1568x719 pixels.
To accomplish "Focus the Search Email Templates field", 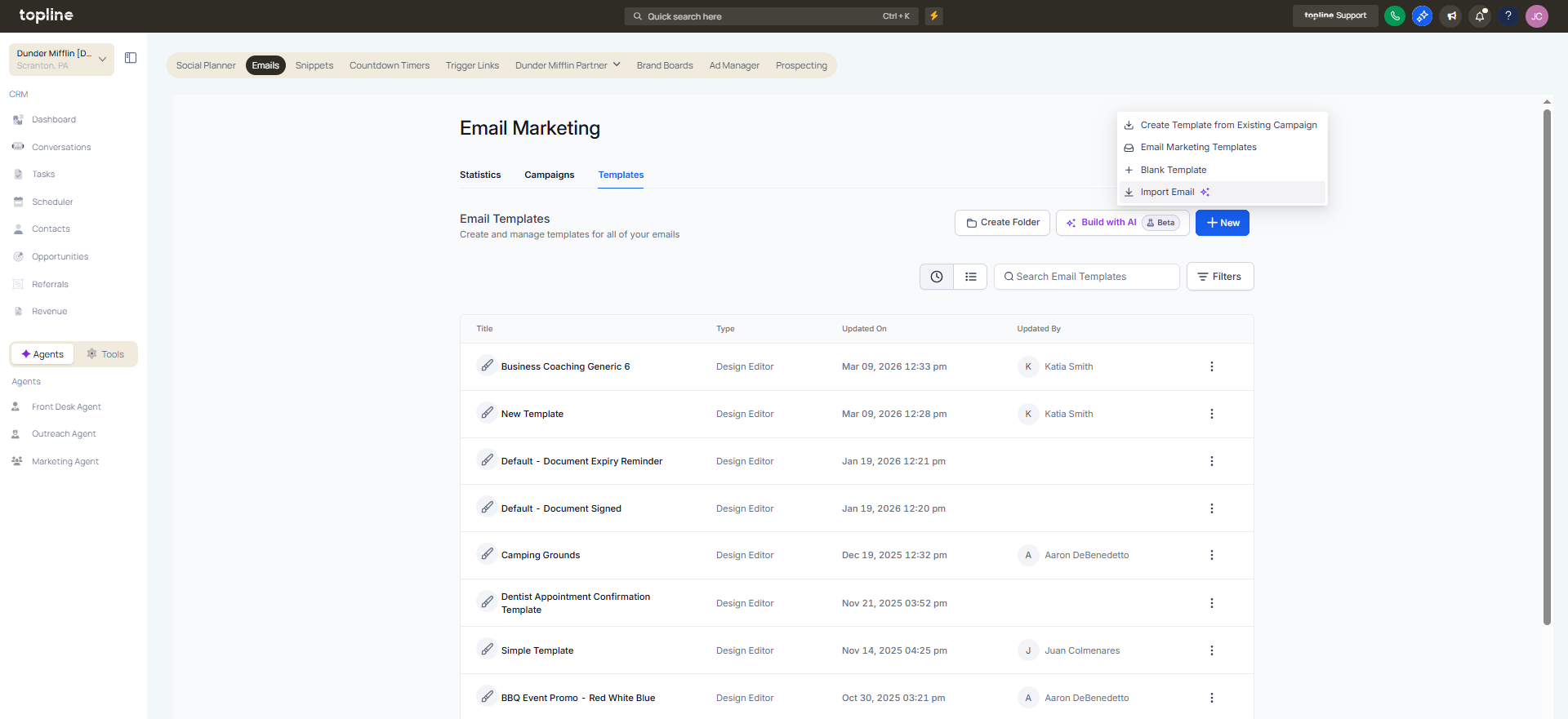I will 1086,277.
